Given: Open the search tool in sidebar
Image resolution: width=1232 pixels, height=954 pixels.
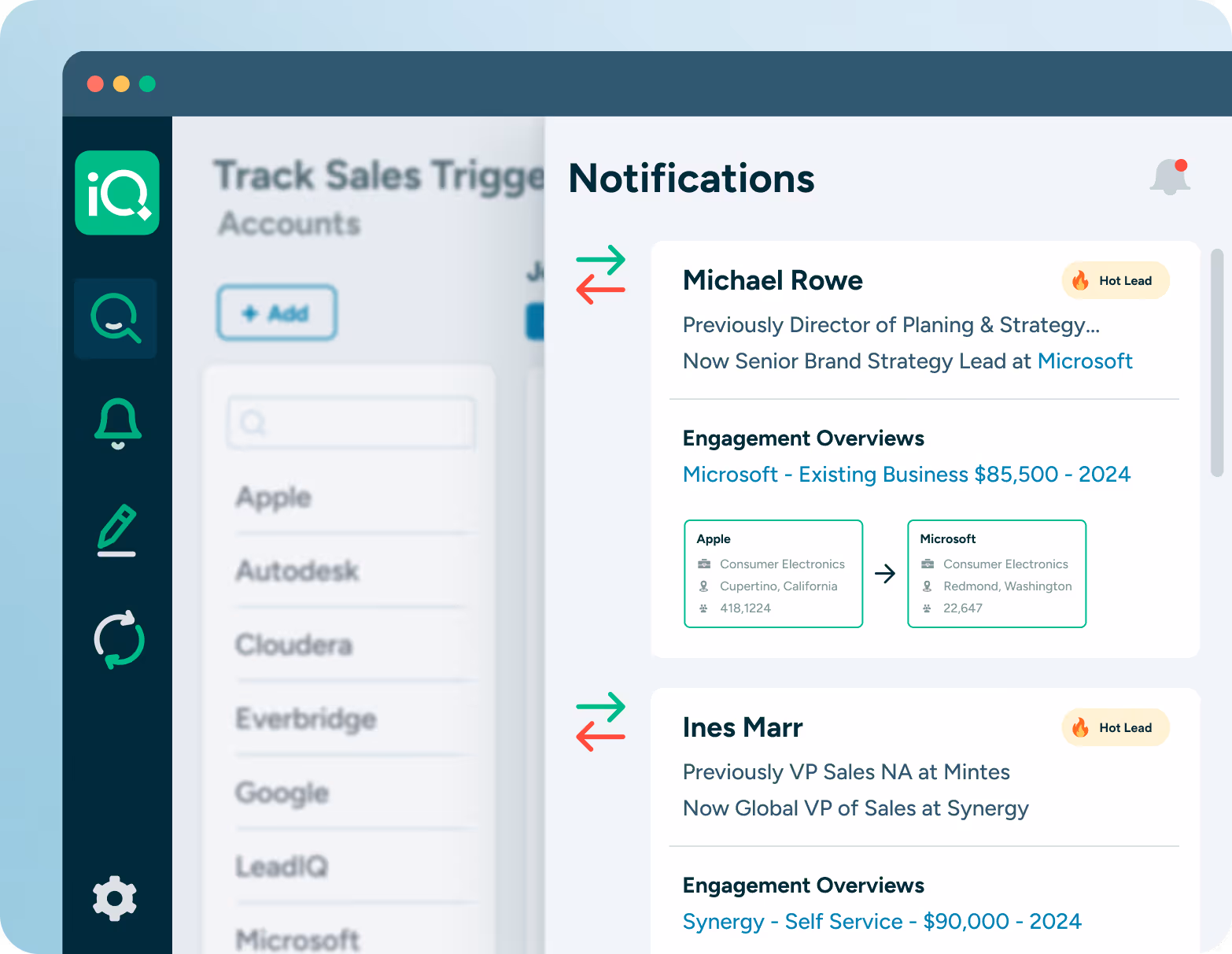Looking at the screenshot, I should (116, 318).
